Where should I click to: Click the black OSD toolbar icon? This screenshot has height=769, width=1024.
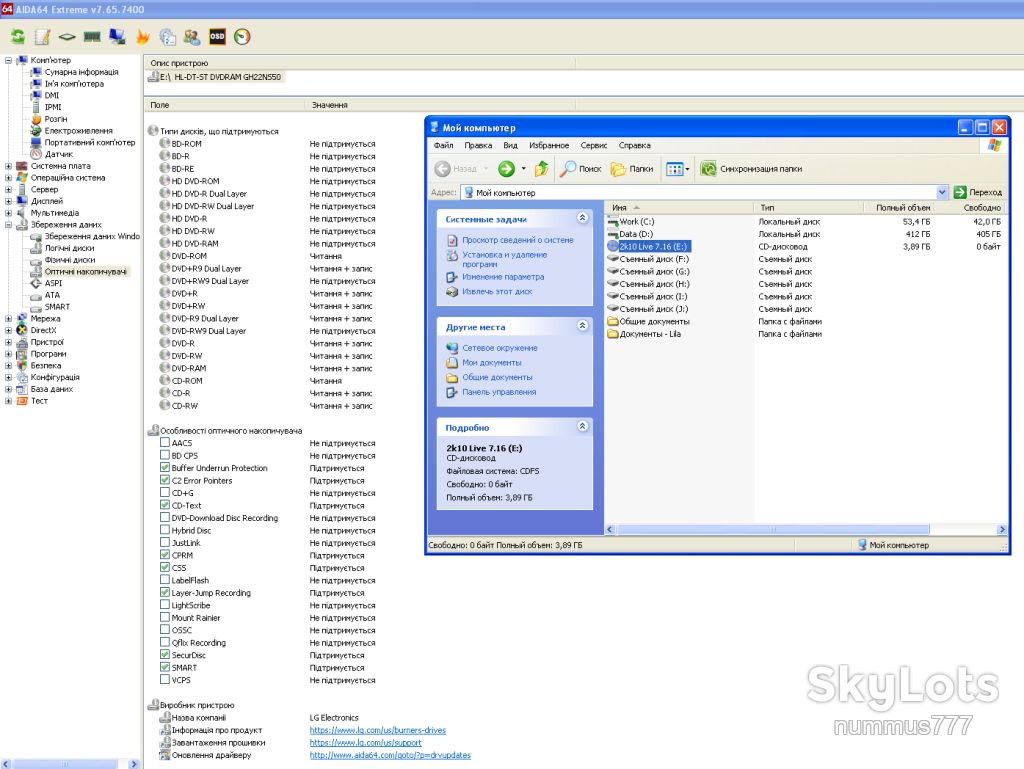point(217,37)
